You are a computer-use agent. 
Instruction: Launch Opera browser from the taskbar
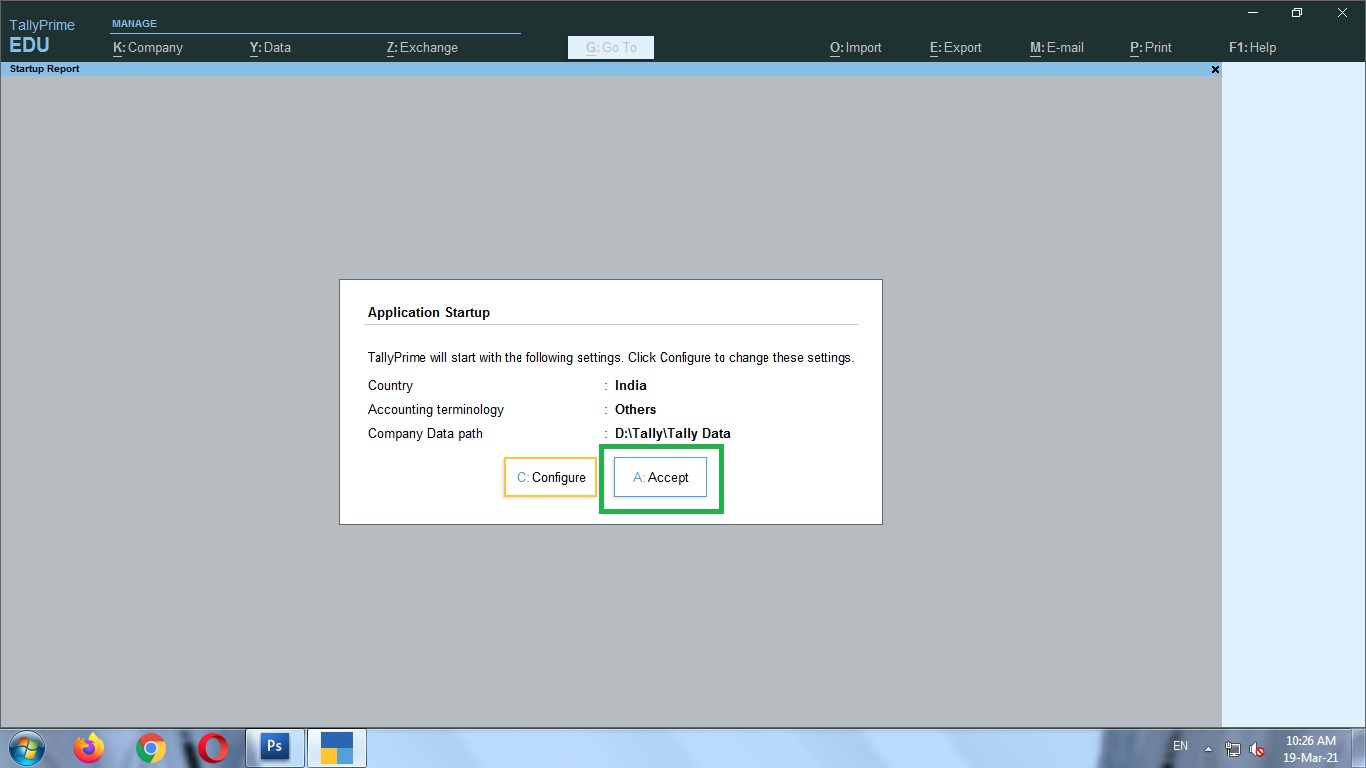(212, 748)
